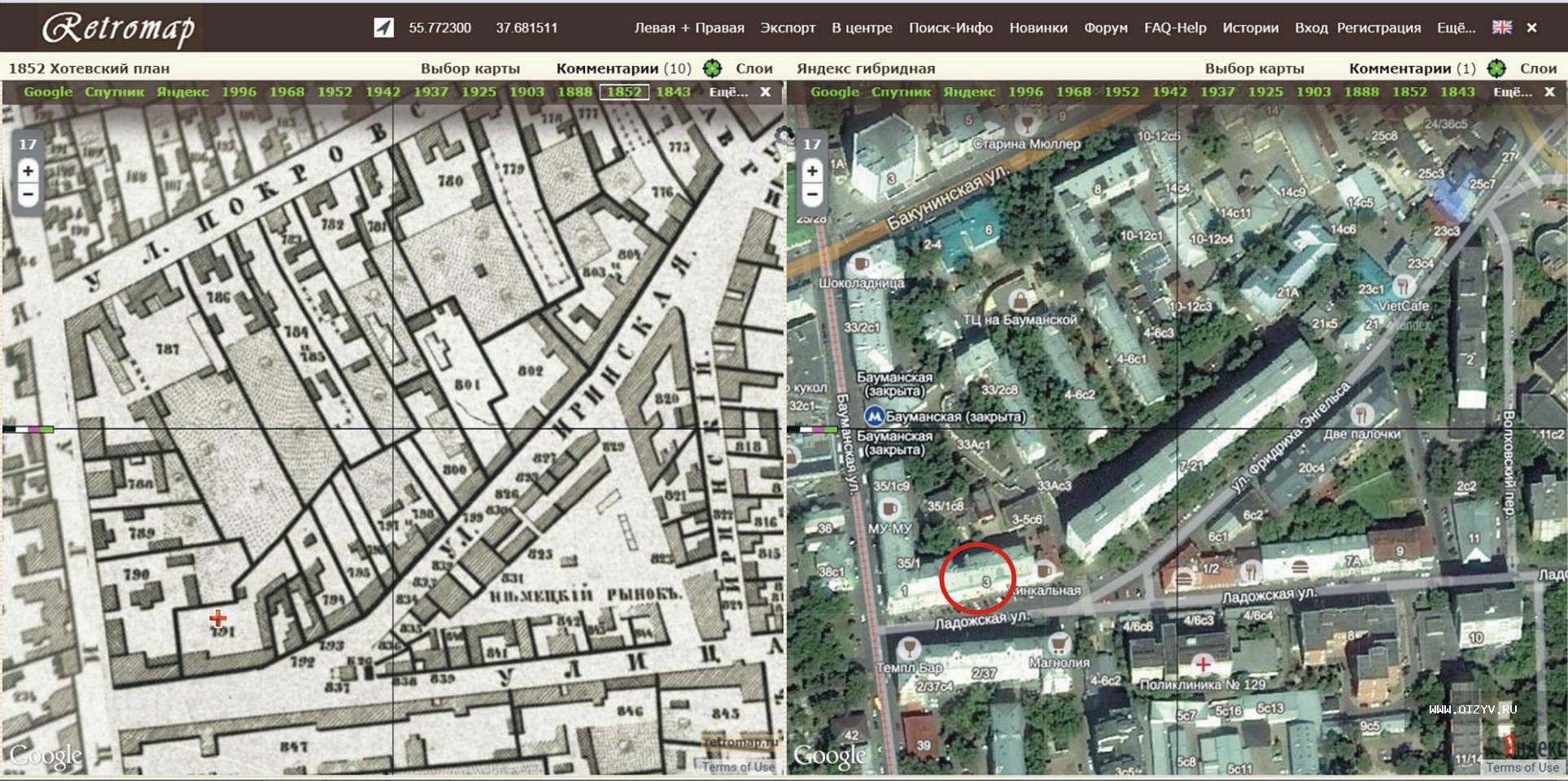The width and height of the screenshot is (1568, 781).
Task: Open Поиск-Инфо menu
Action: pos(950,28)
